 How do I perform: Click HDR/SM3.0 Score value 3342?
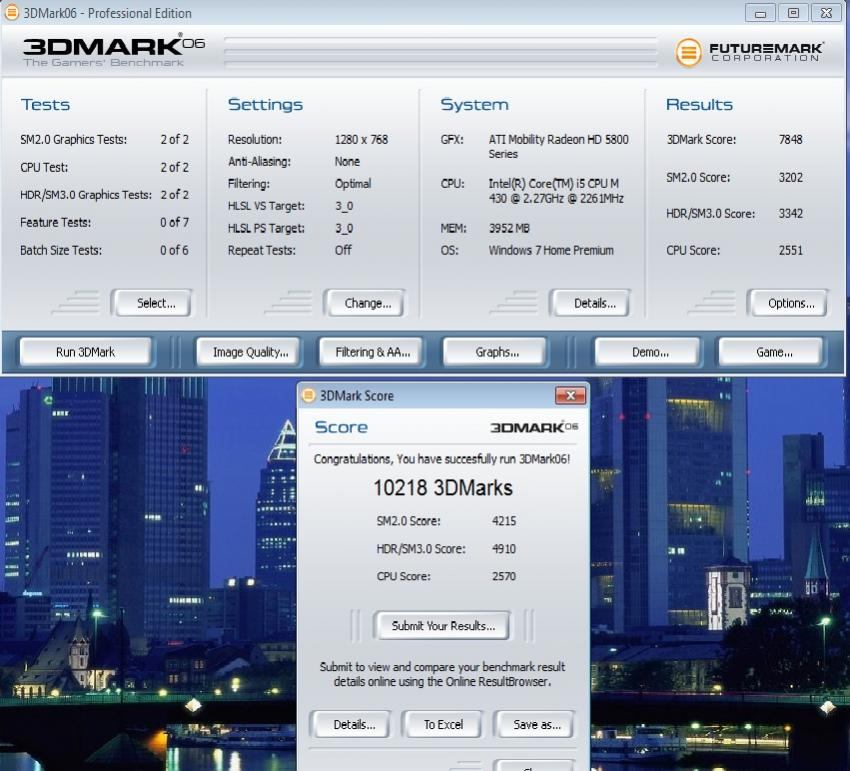(x=790, y=214)
